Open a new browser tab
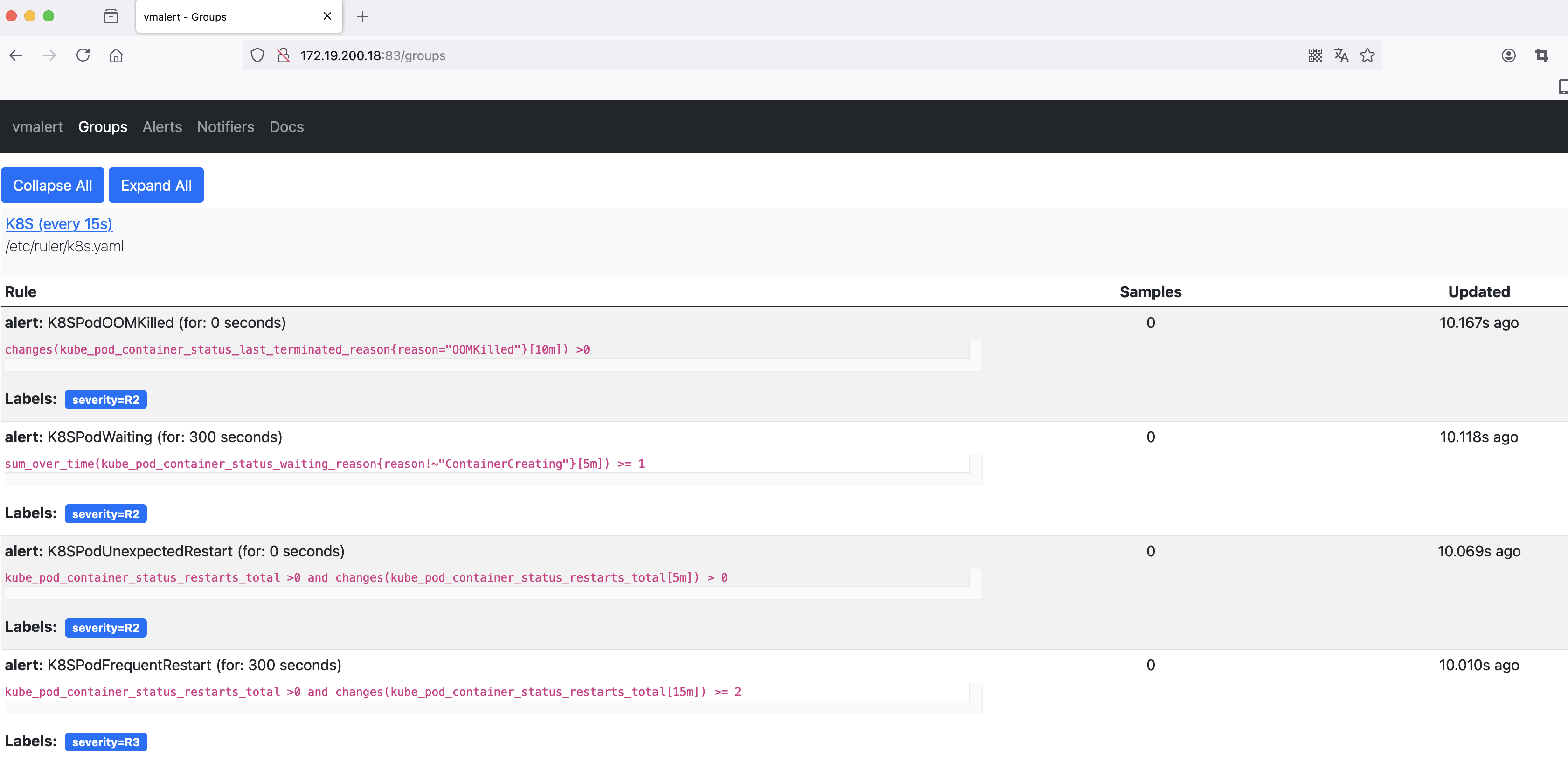Viewport: 1568px width, 763px height. (362, 16)
